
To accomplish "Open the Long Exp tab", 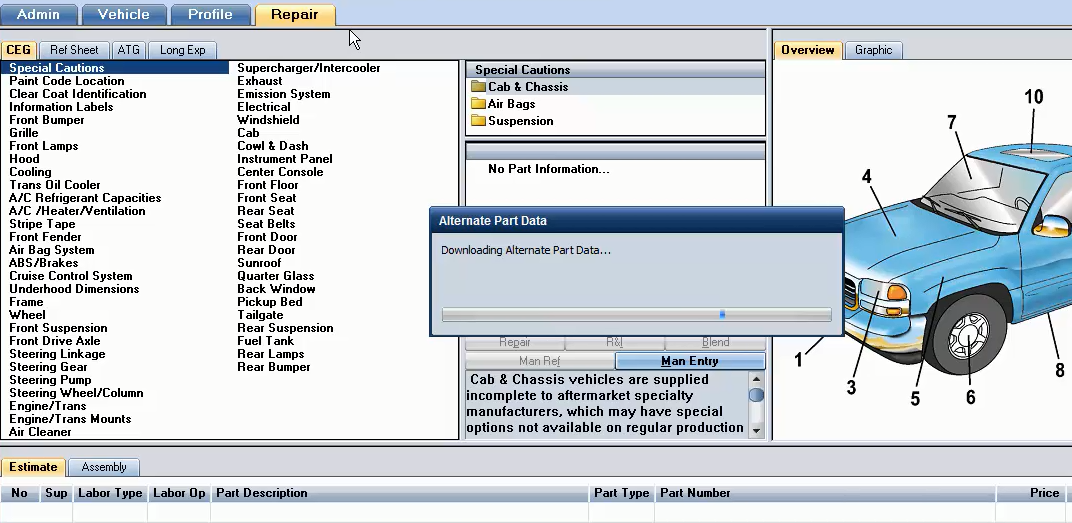I will coord(182,50).
